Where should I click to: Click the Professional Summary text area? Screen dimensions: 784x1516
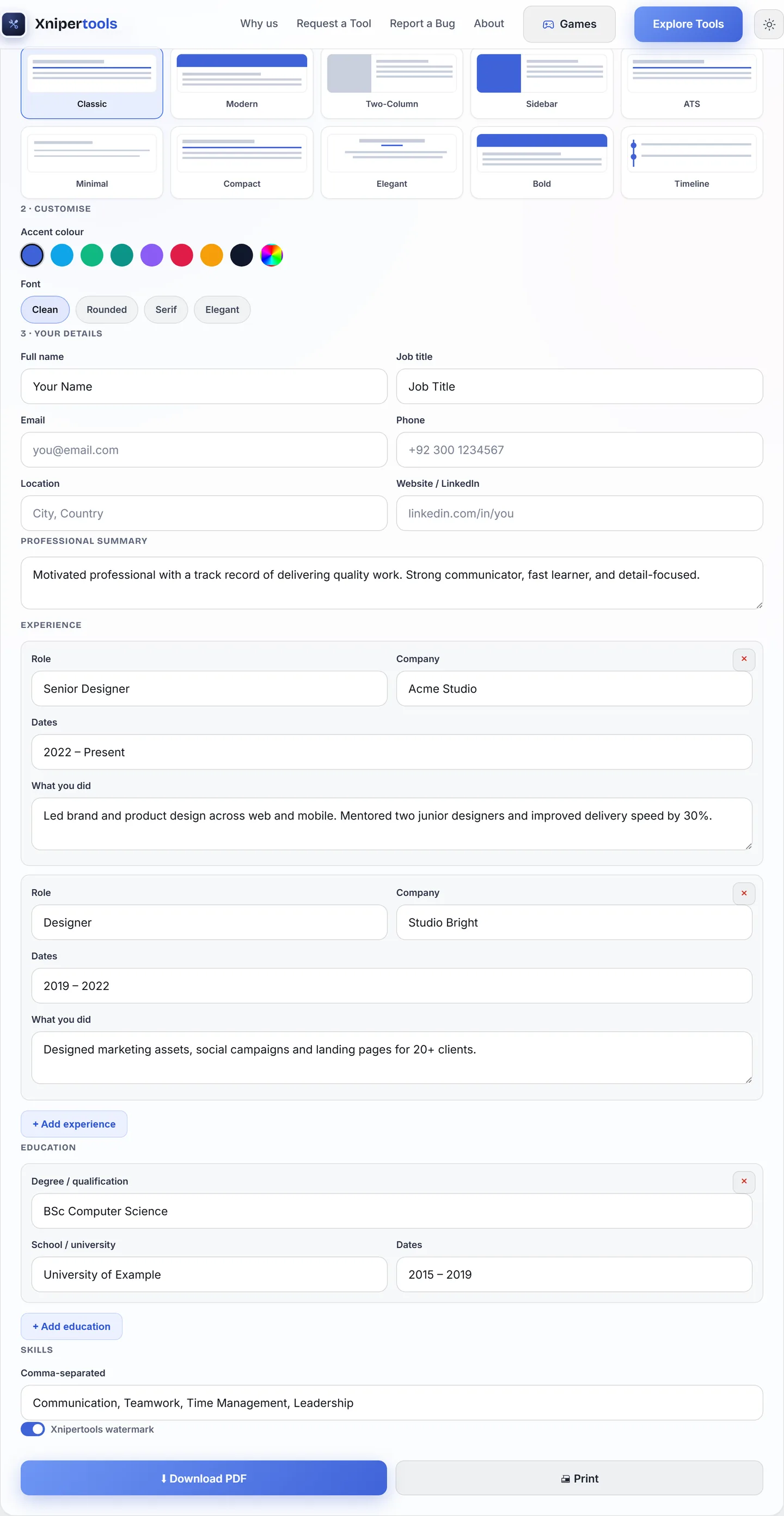(392, 583)
